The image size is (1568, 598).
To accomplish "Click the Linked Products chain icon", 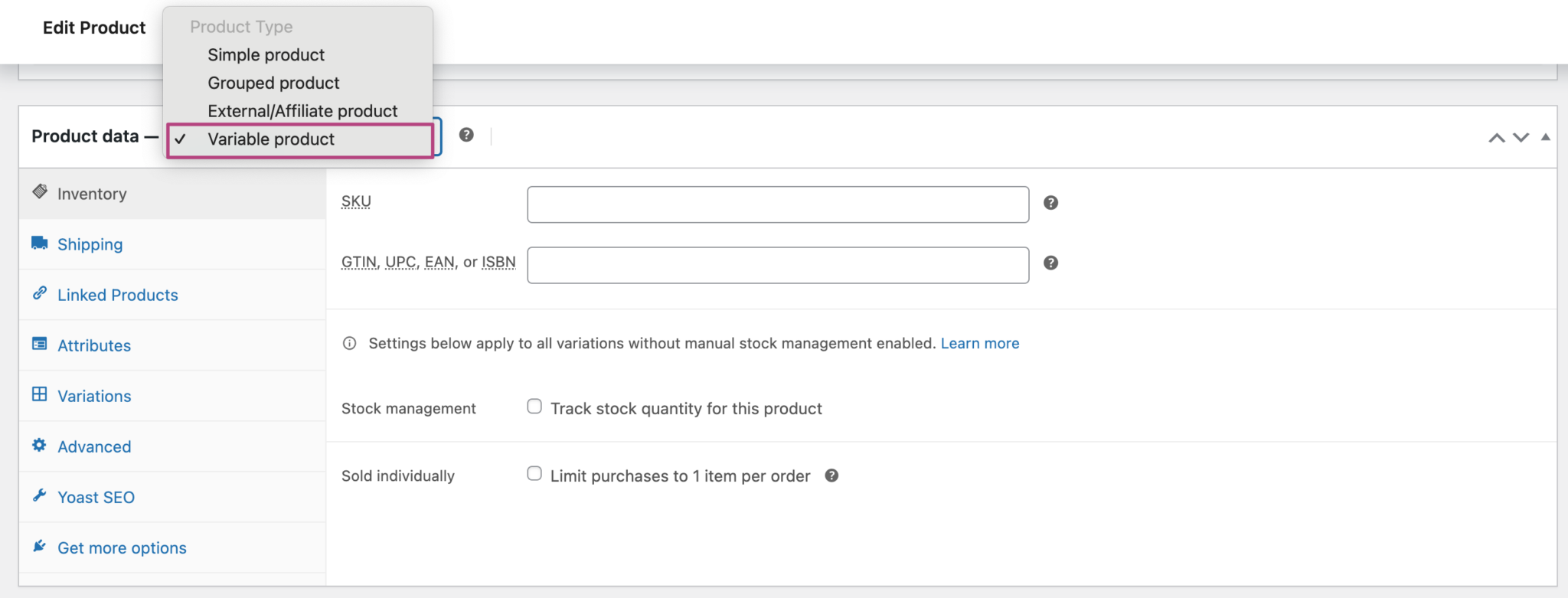I will (x=40, y=293).
